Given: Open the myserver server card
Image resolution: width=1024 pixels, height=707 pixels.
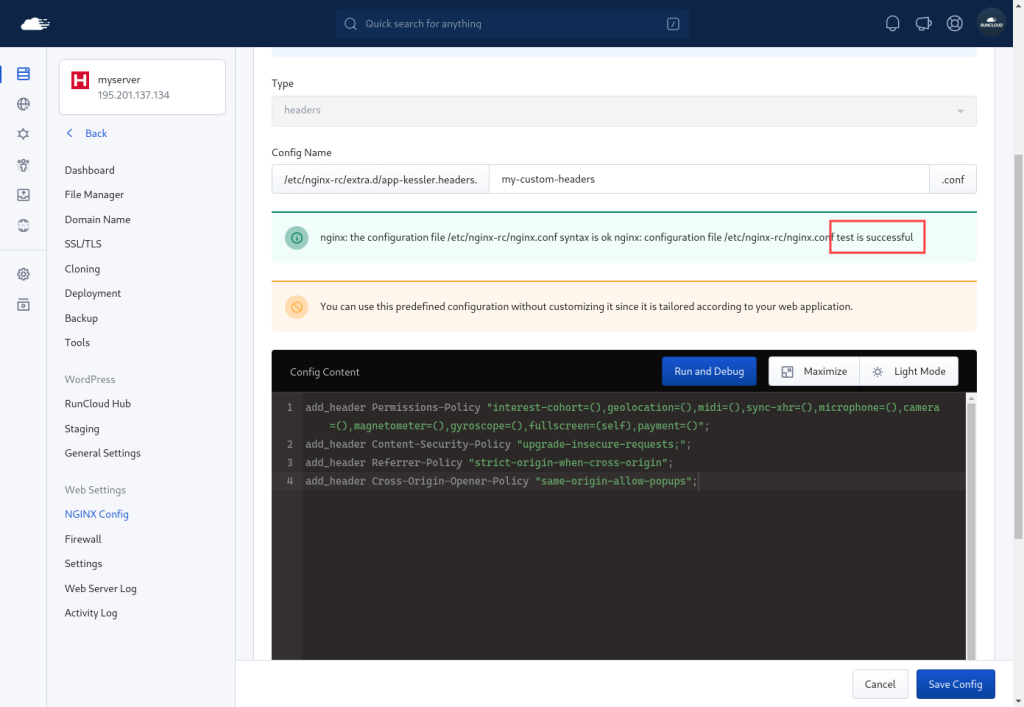Looking at the screenshot, I should 142,87.
